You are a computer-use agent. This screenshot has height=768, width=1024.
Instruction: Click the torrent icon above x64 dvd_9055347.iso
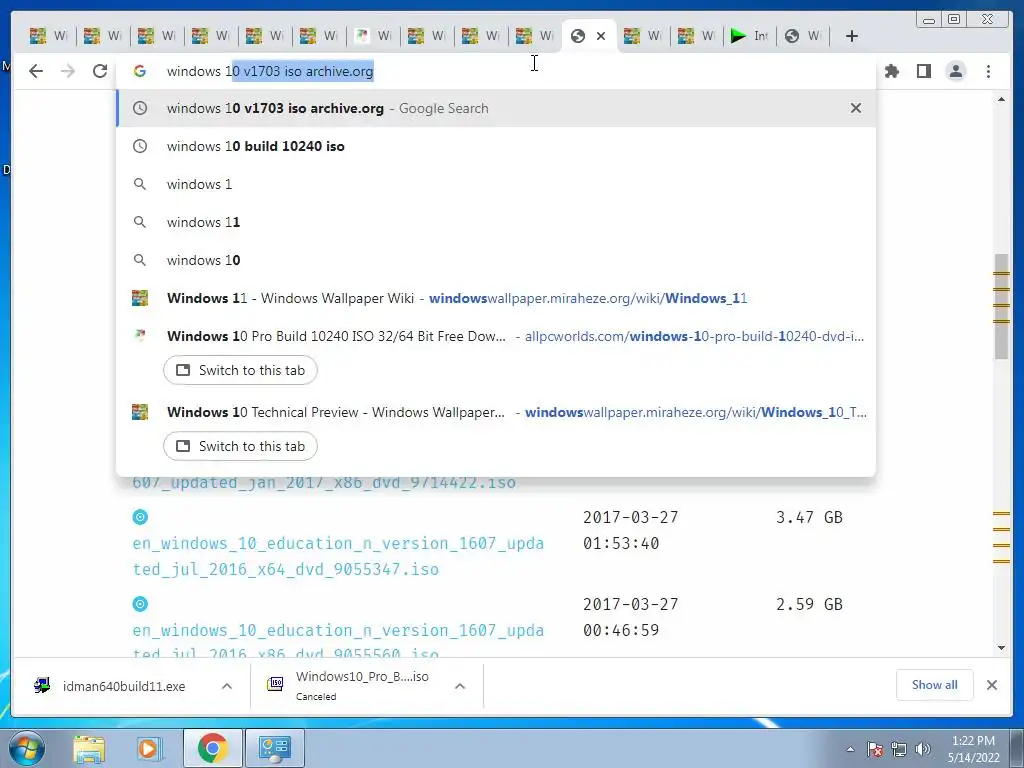140,517
